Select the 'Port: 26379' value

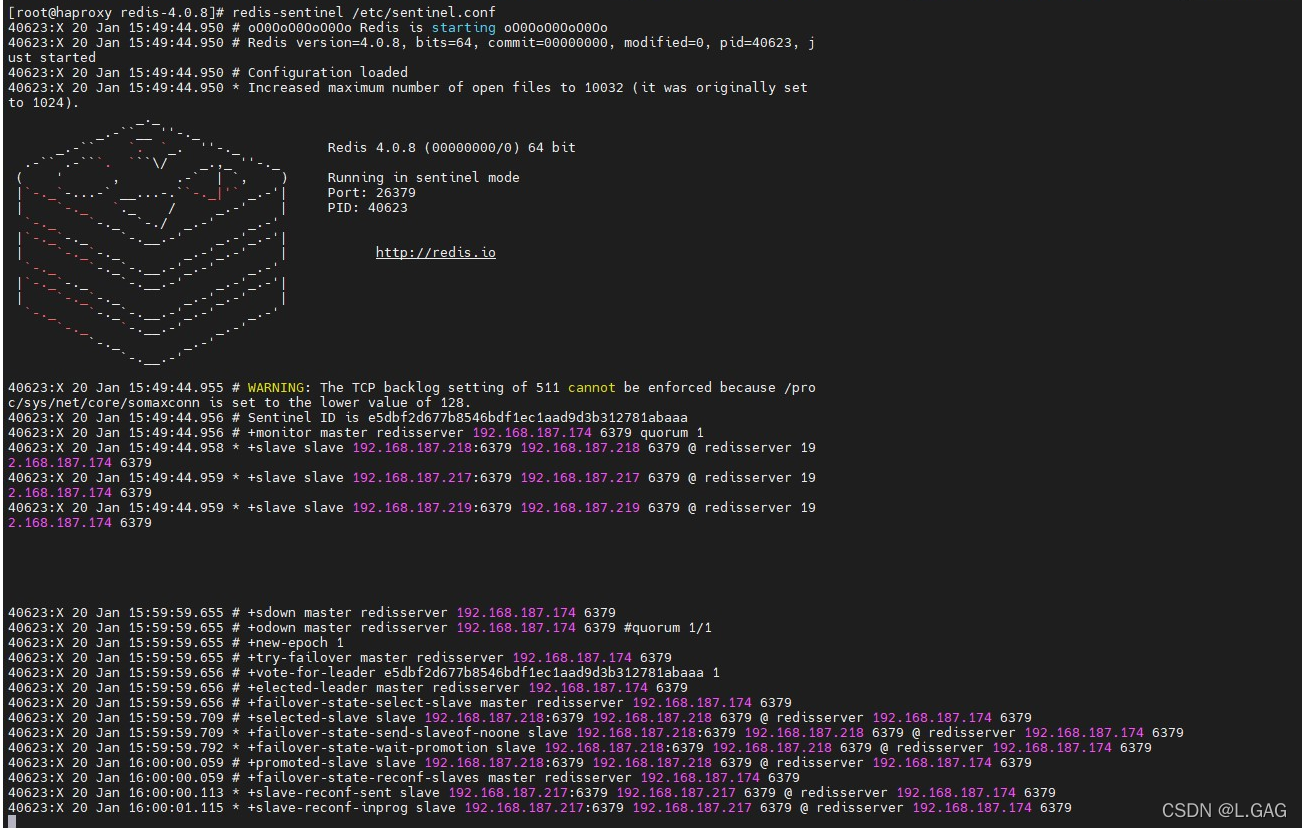(x=372, y=192)
